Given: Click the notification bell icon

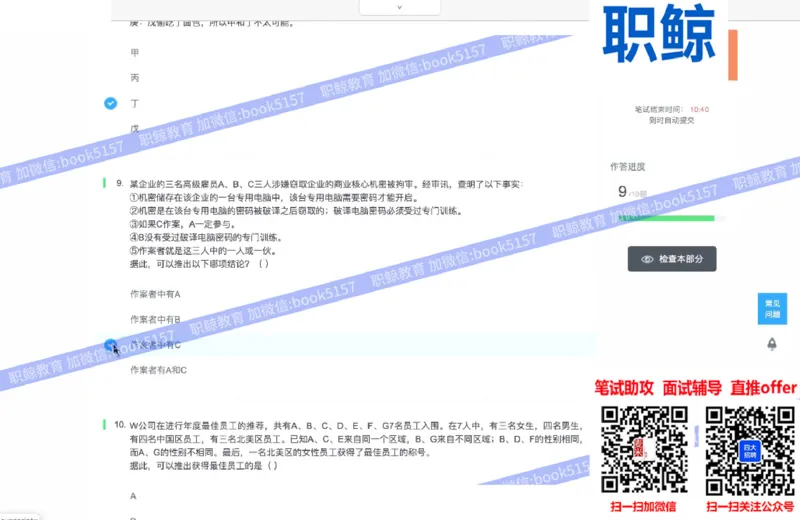Looking at the screenshot, I should click(772, 344).
